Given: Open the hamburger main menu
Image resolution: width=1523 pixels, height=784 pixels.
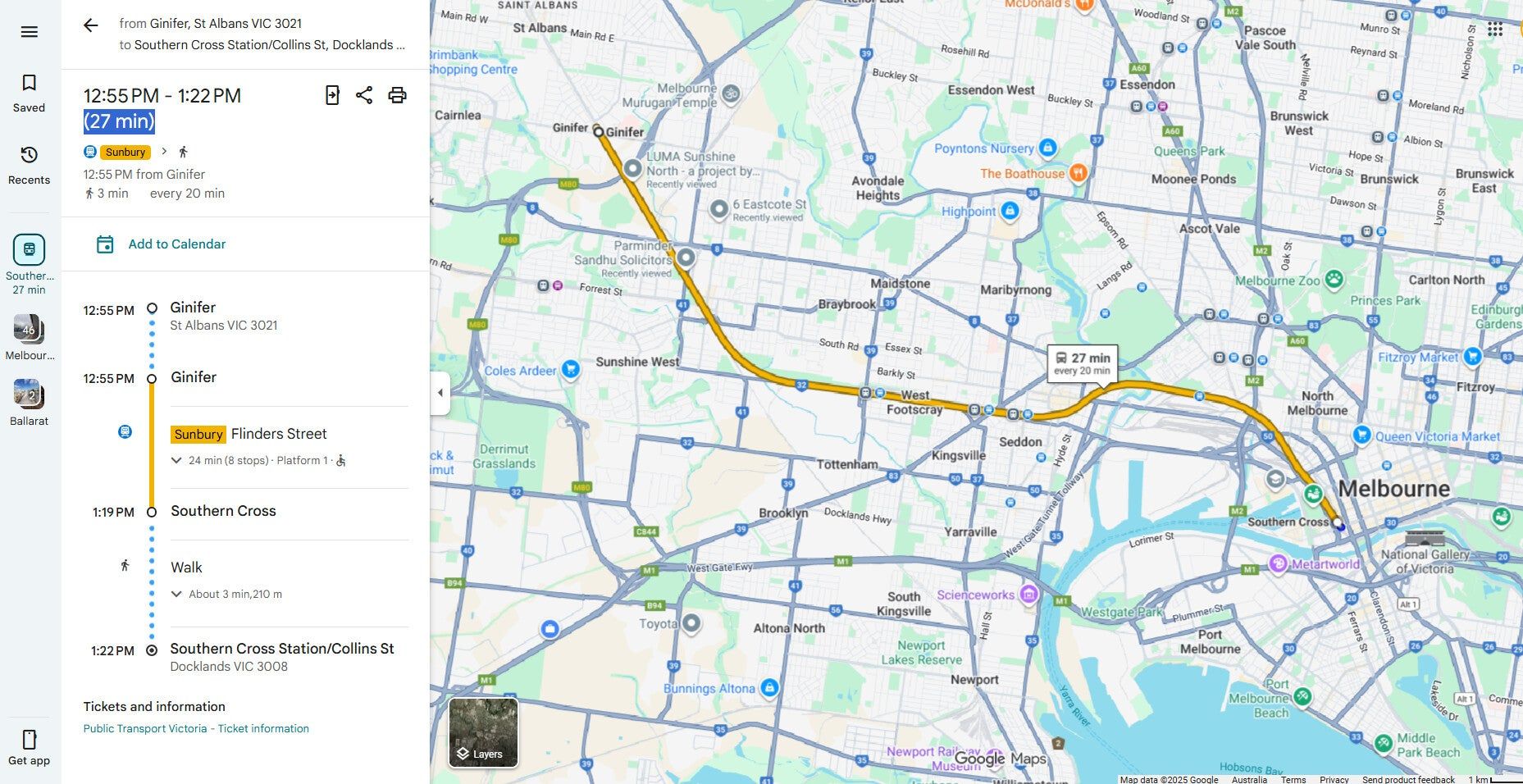Looking at the screenshot, I should (x=30, y=32).
